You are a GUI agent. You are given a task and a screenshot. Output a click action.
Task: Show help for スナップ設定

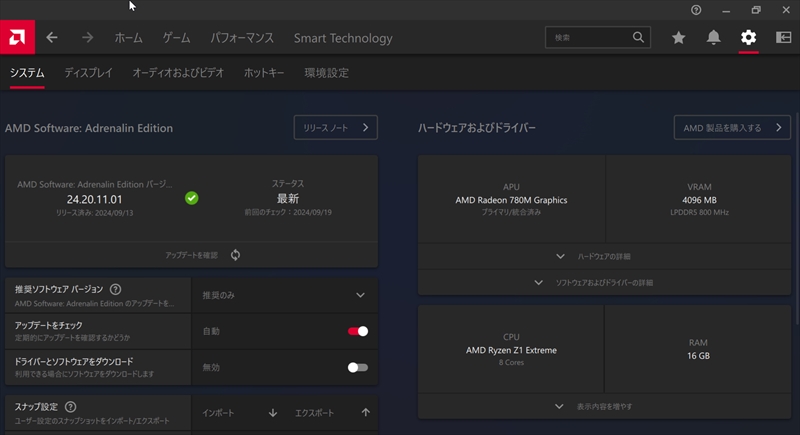pyautogui.click(x=70, y=406)
